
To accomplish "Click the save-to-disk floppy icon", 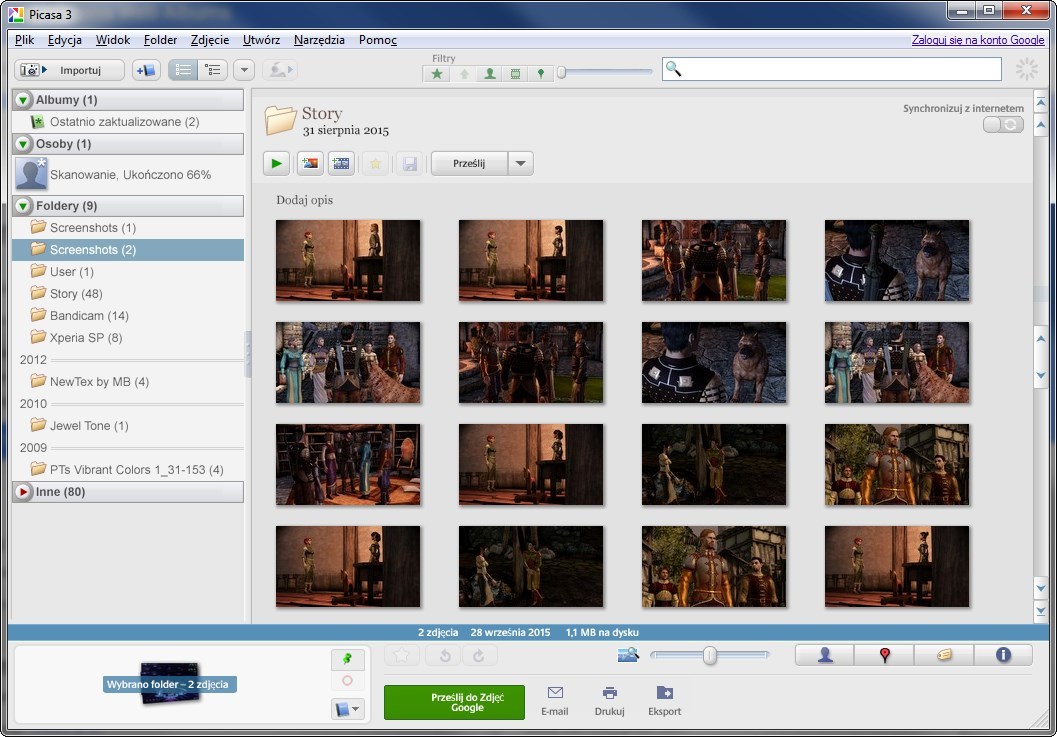I will [410, 163].
